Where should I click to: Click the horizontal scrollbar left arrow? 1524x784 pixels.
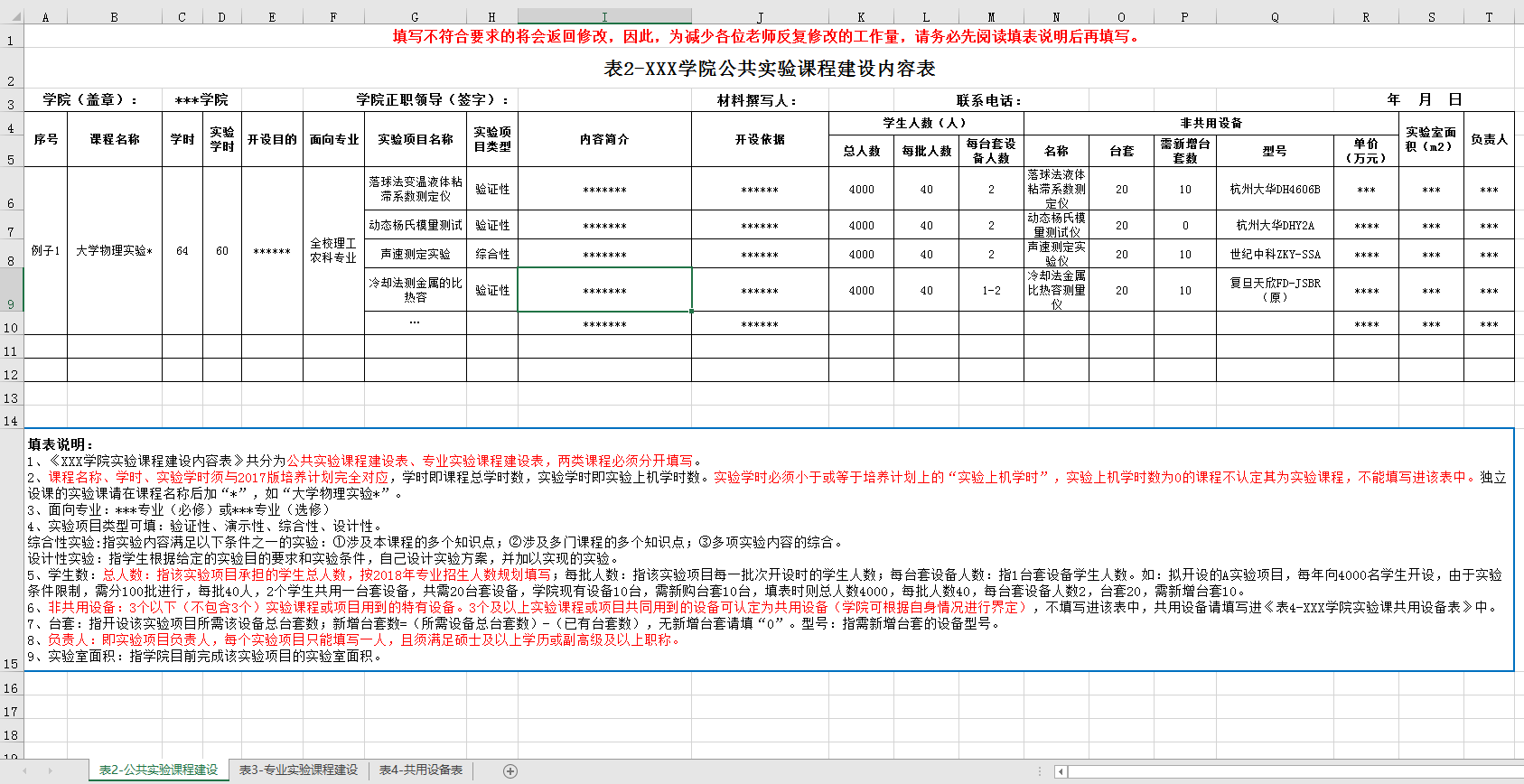coord(1061,771)
